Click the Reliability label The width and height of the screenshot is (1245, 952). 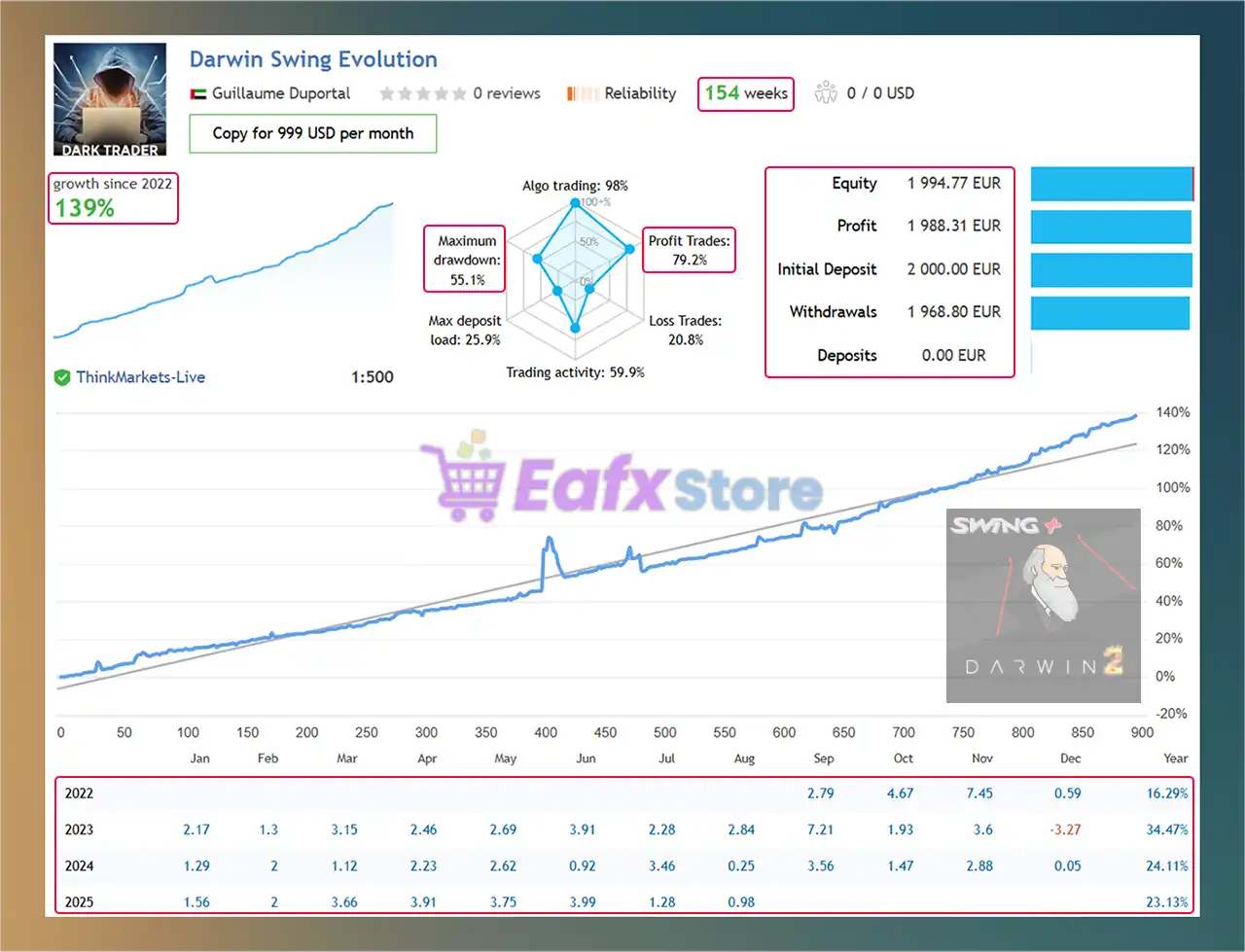(640, 93)
